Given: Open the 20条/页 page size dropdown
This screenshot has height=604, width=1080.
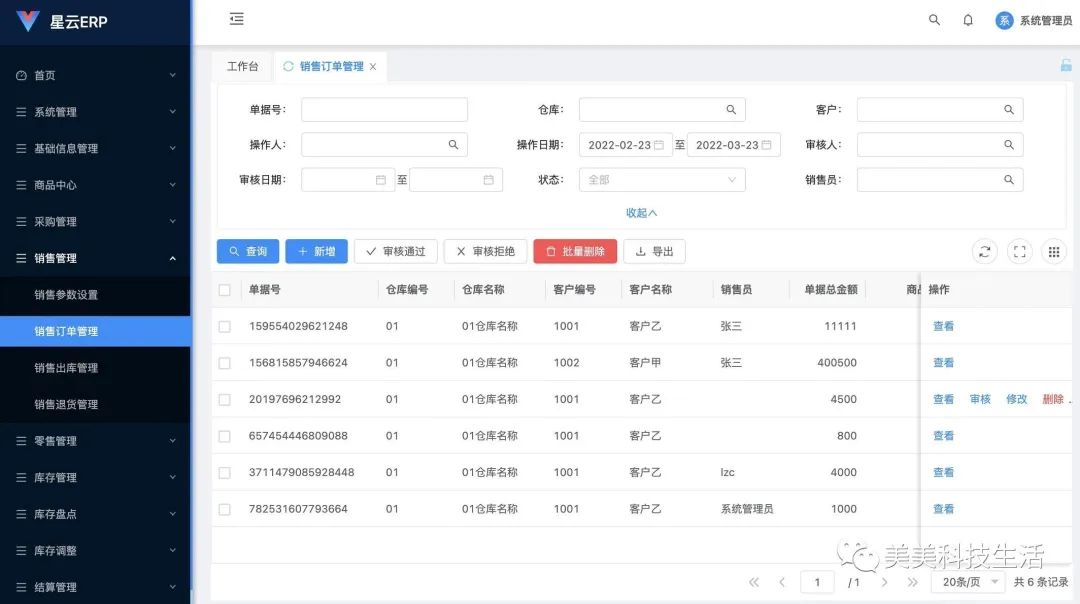Looking at the screenshot, I should point(966,581).
